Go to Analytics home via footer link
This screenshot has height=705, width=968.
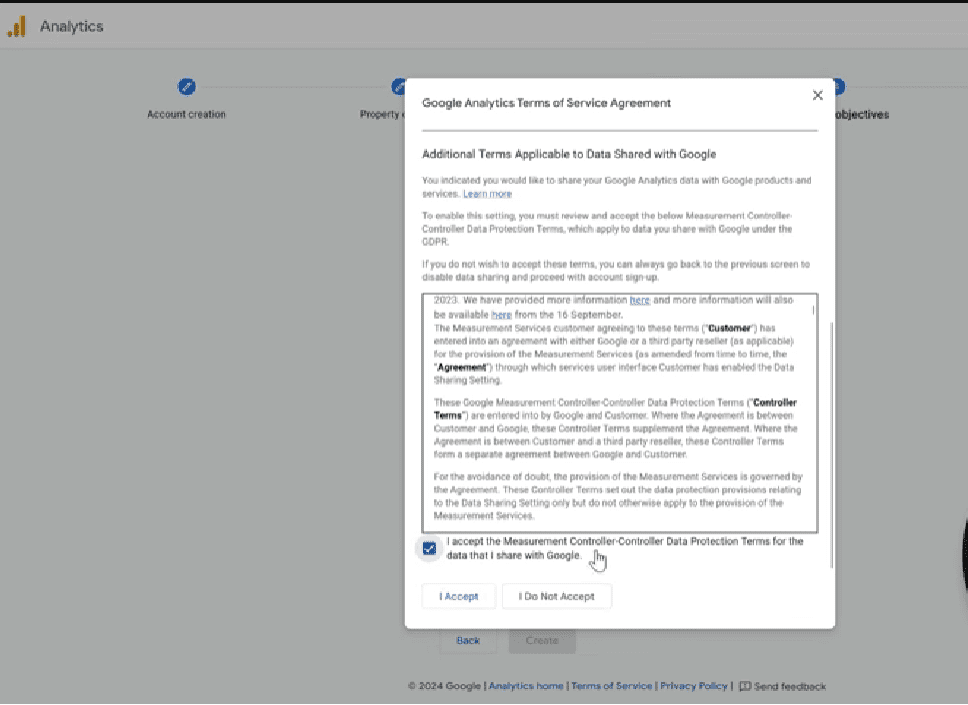click(526, 687)
